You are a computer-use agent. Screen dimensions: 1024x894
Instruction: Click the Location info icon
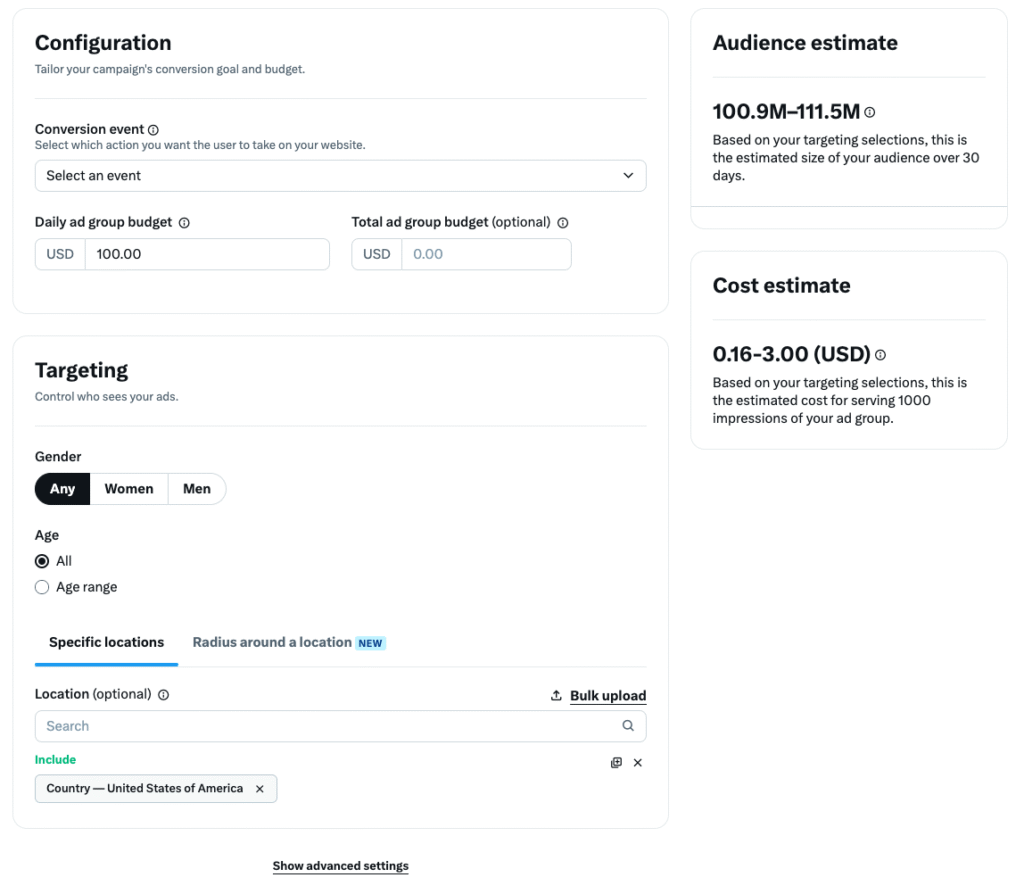(163, 695)
